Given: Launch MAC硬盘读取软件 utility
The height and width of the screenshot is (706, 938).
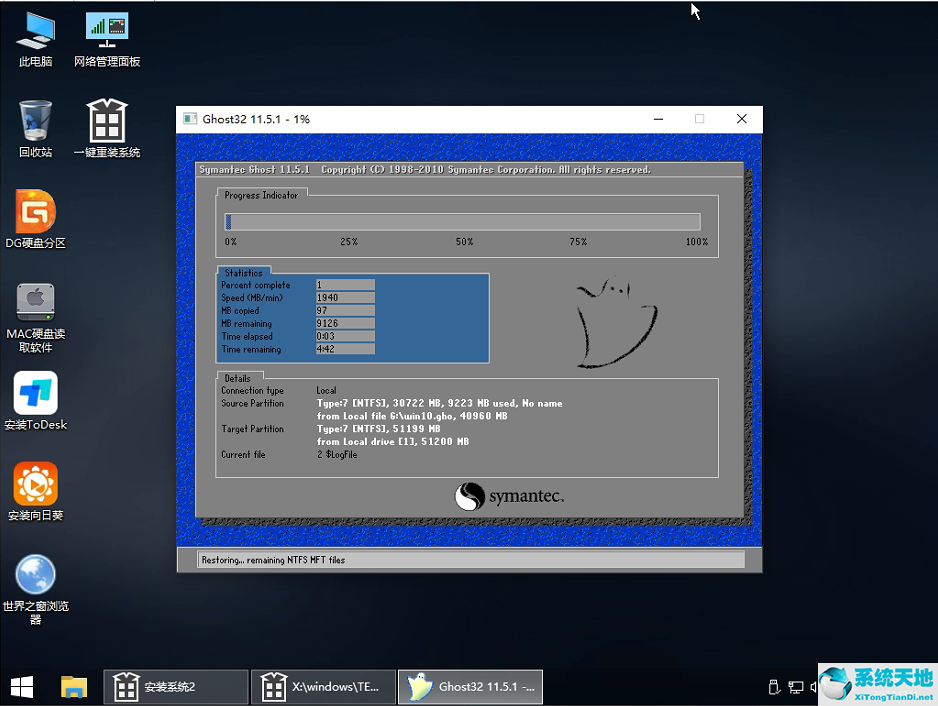Looking at the screenshot, I should coord(35,300).
